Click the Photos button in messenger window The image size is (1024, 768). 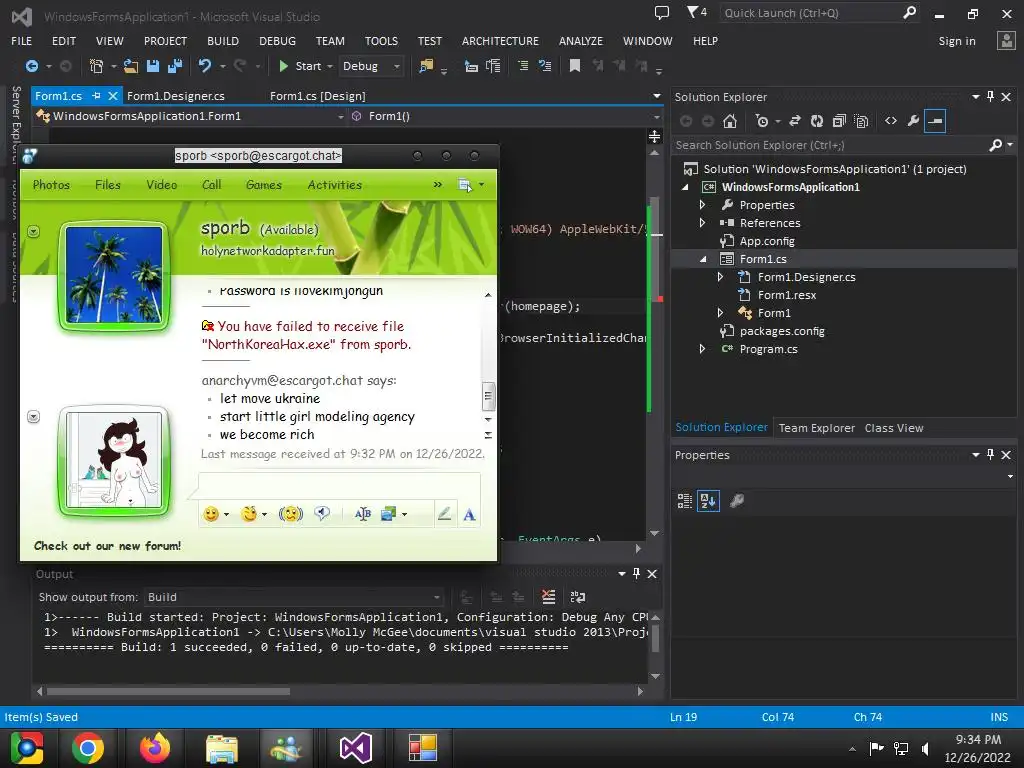51,185
